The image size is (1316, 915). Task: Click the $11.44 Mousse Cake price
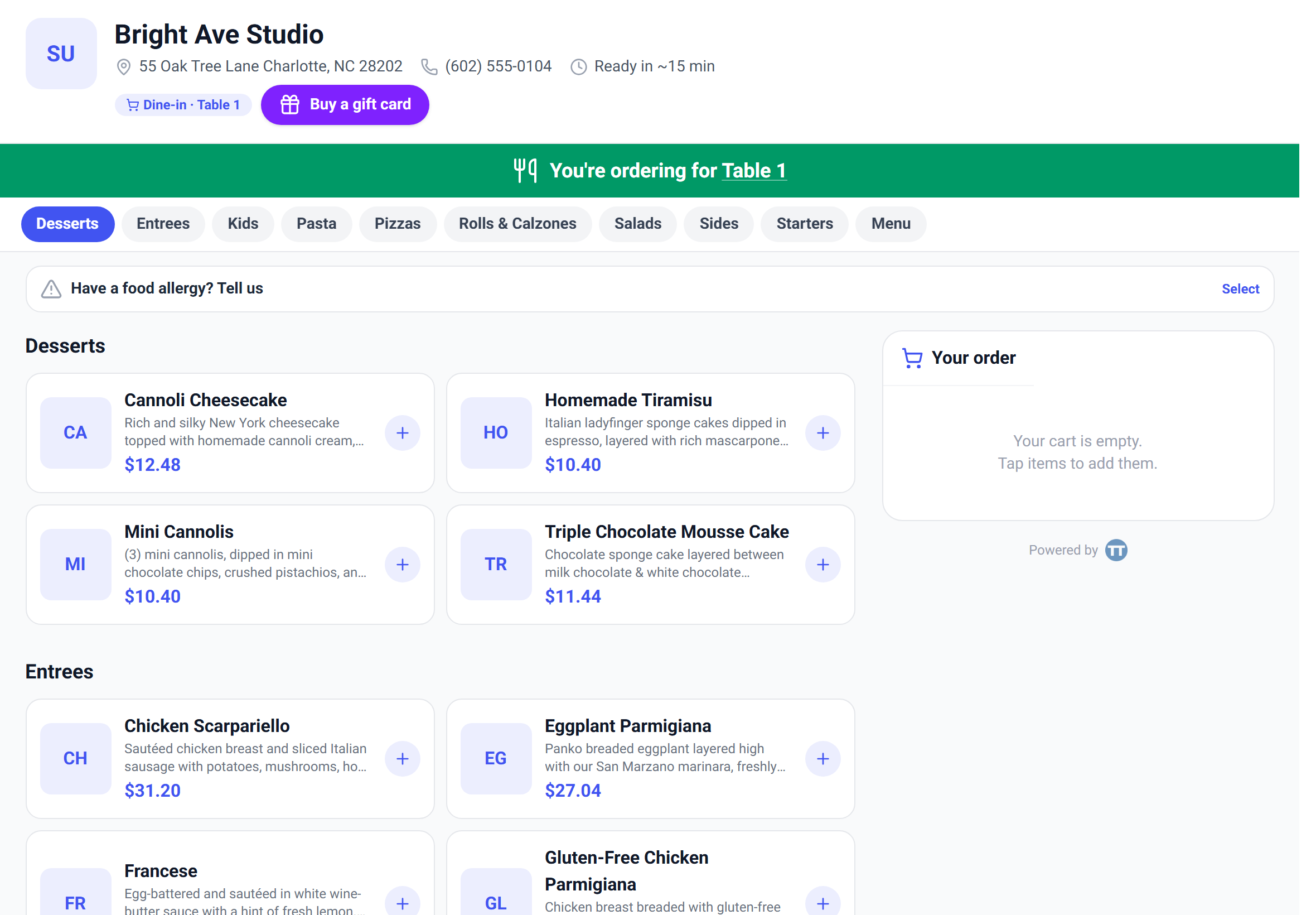pyautogui.click(x=573, y=597)
